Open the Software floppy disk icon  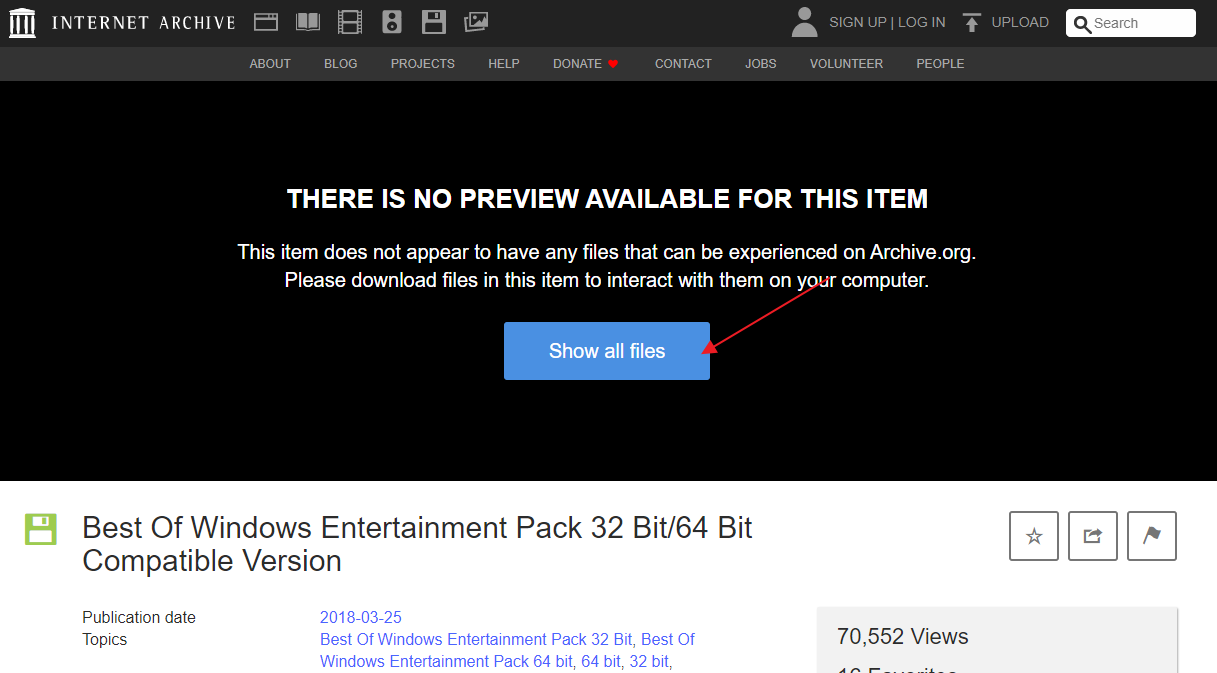(434, 21)
